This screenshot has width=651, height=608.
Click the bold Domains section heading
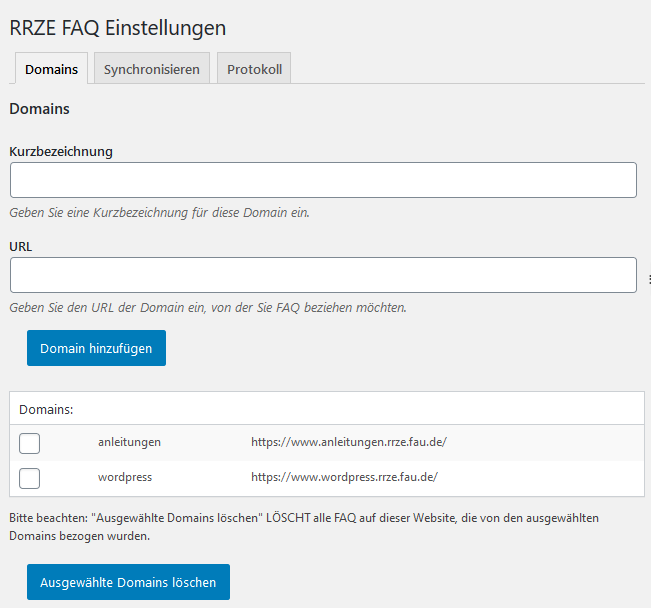point(39,108)
